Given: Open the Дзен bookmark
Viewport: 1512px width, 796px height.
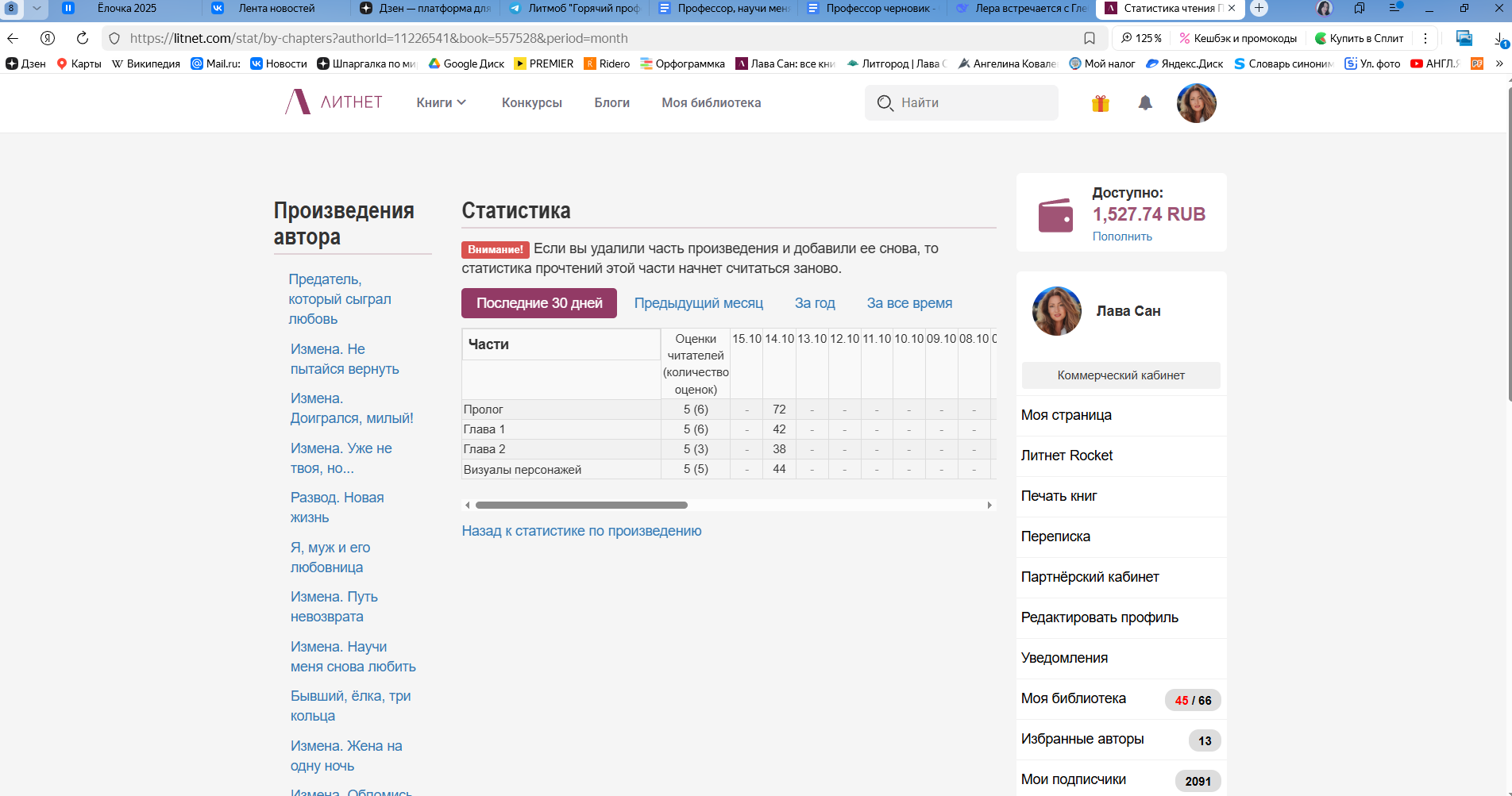Looking at the screenshot, I should click(x=25, y=63).
